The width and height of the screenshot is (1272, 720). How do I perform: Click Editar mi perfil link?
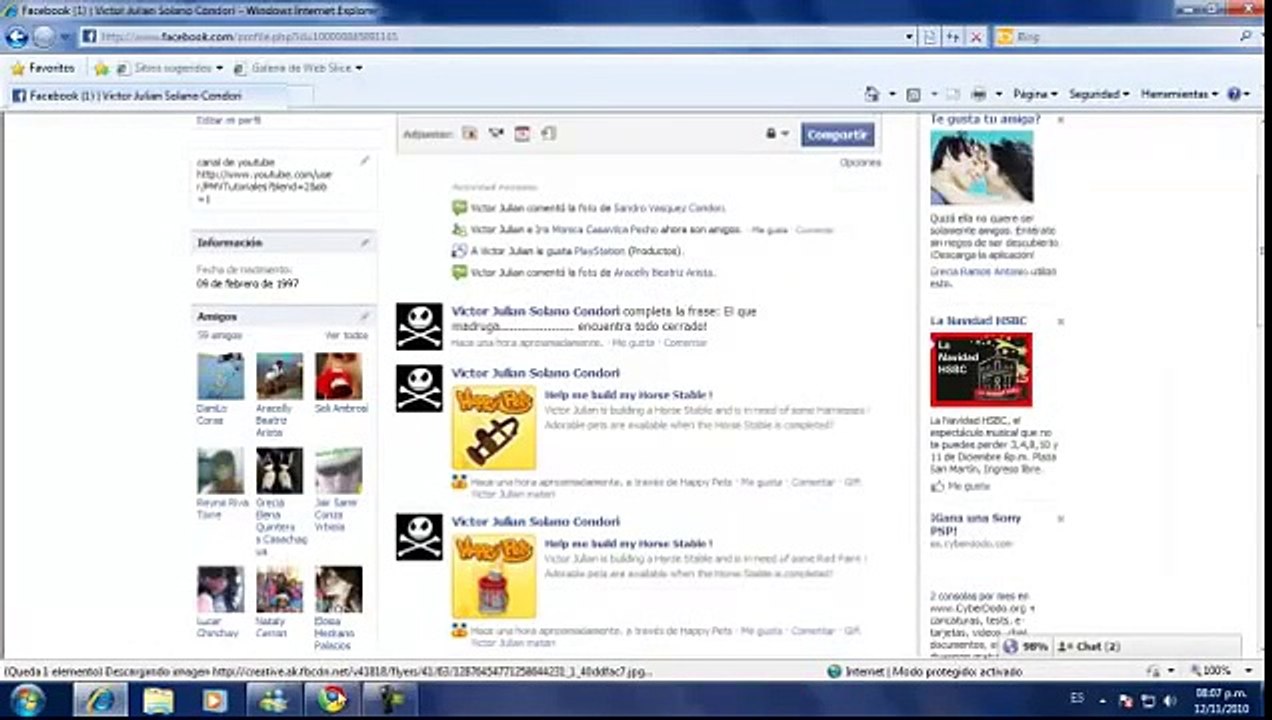[x=228, y=120]
